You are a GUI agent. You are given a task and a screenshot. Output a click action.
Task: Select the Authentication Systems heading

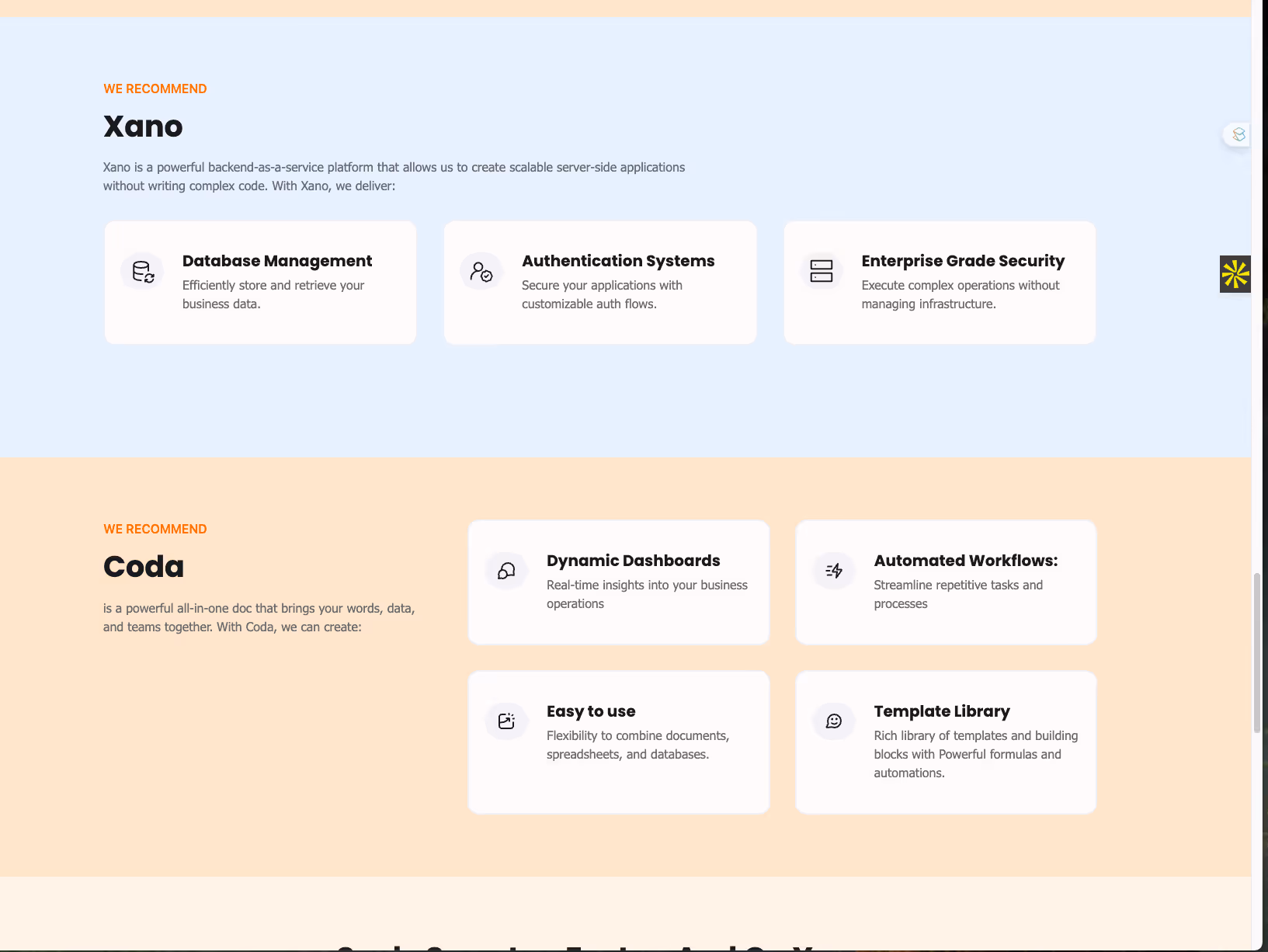tap(618, 261)
